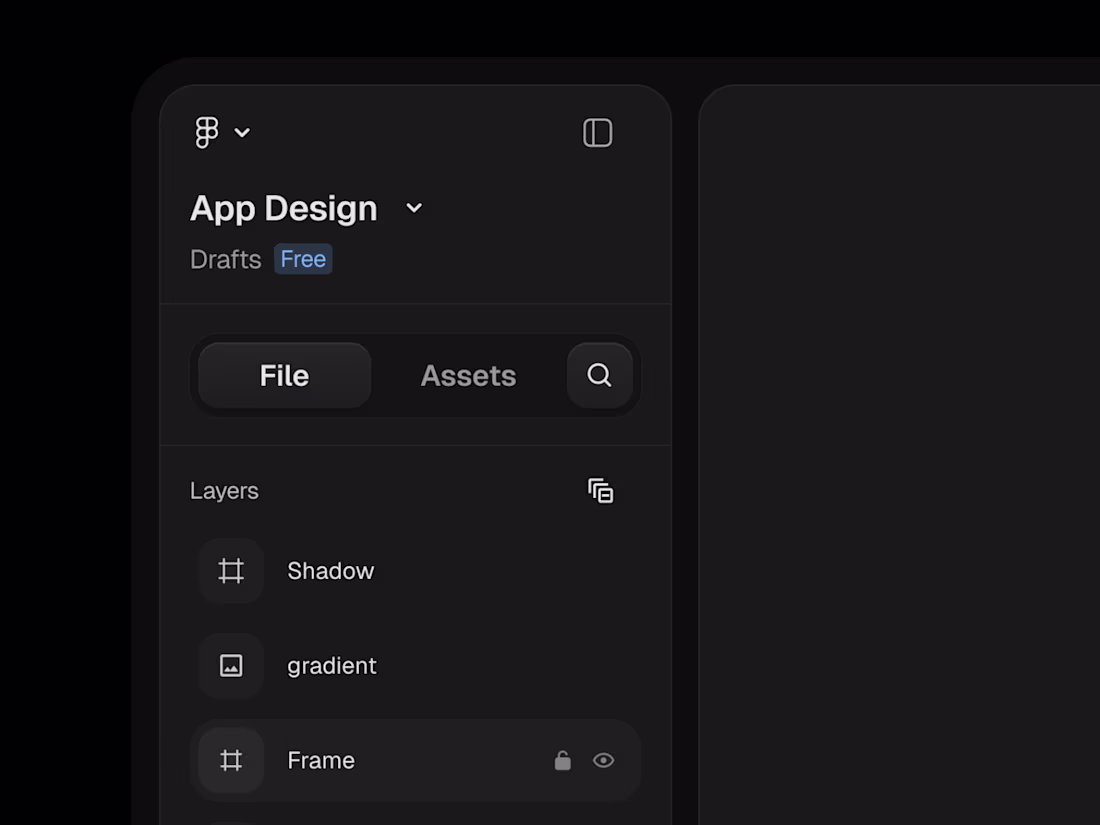The width and height of the screenshot is (1100, 825).
Task: Open the Figma main menu
Action: (x=208, y=131)
